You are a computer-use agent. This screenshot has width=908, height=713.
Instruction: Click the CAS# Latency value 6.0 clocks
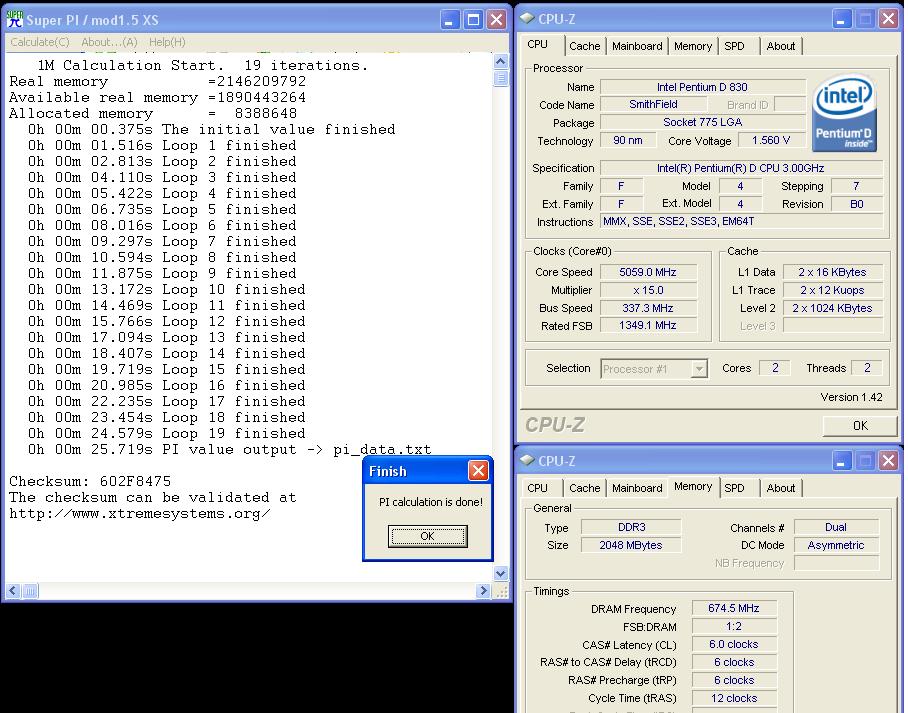734,644
